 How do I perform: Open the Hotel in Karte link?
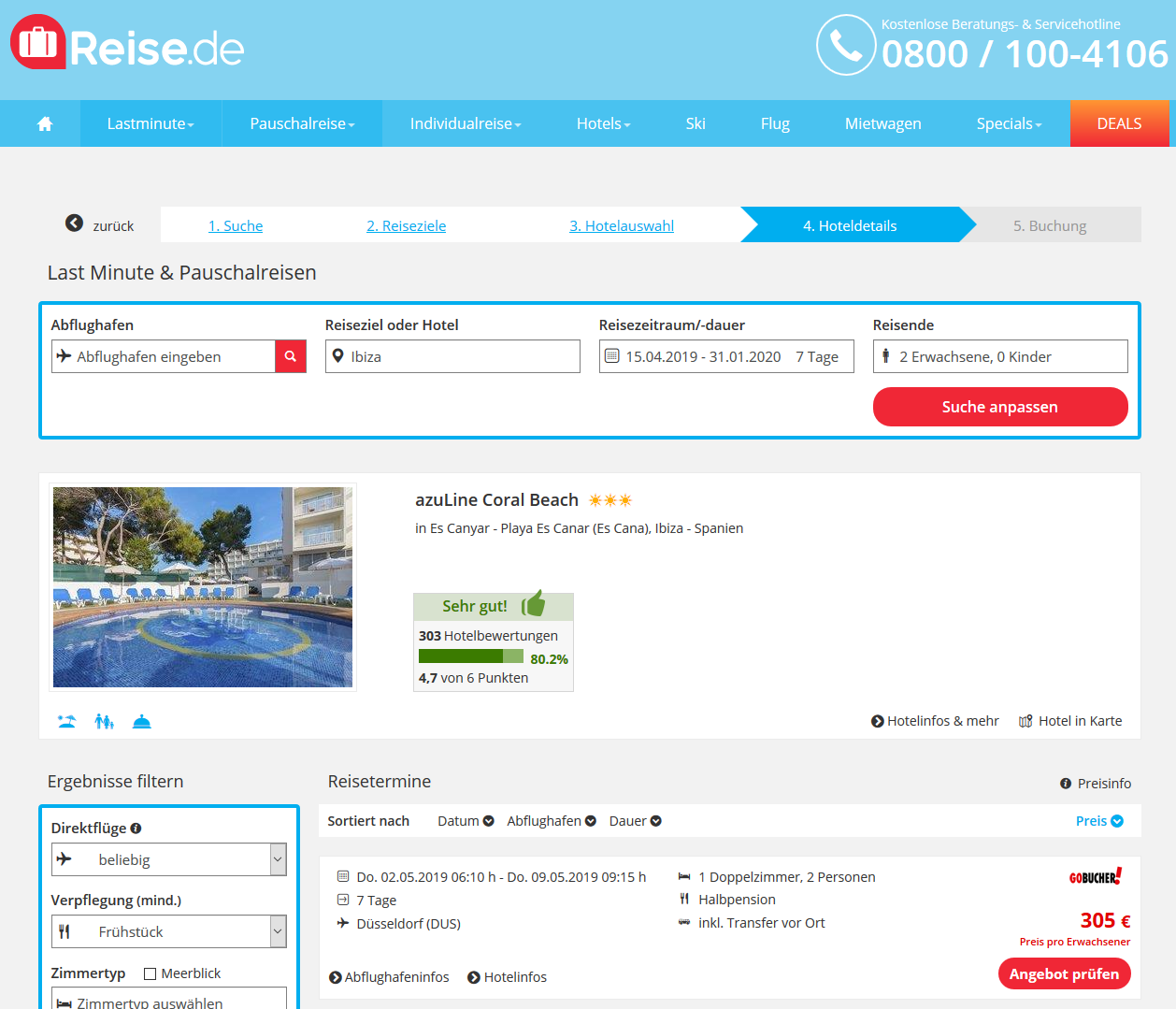click(1080, 721)
